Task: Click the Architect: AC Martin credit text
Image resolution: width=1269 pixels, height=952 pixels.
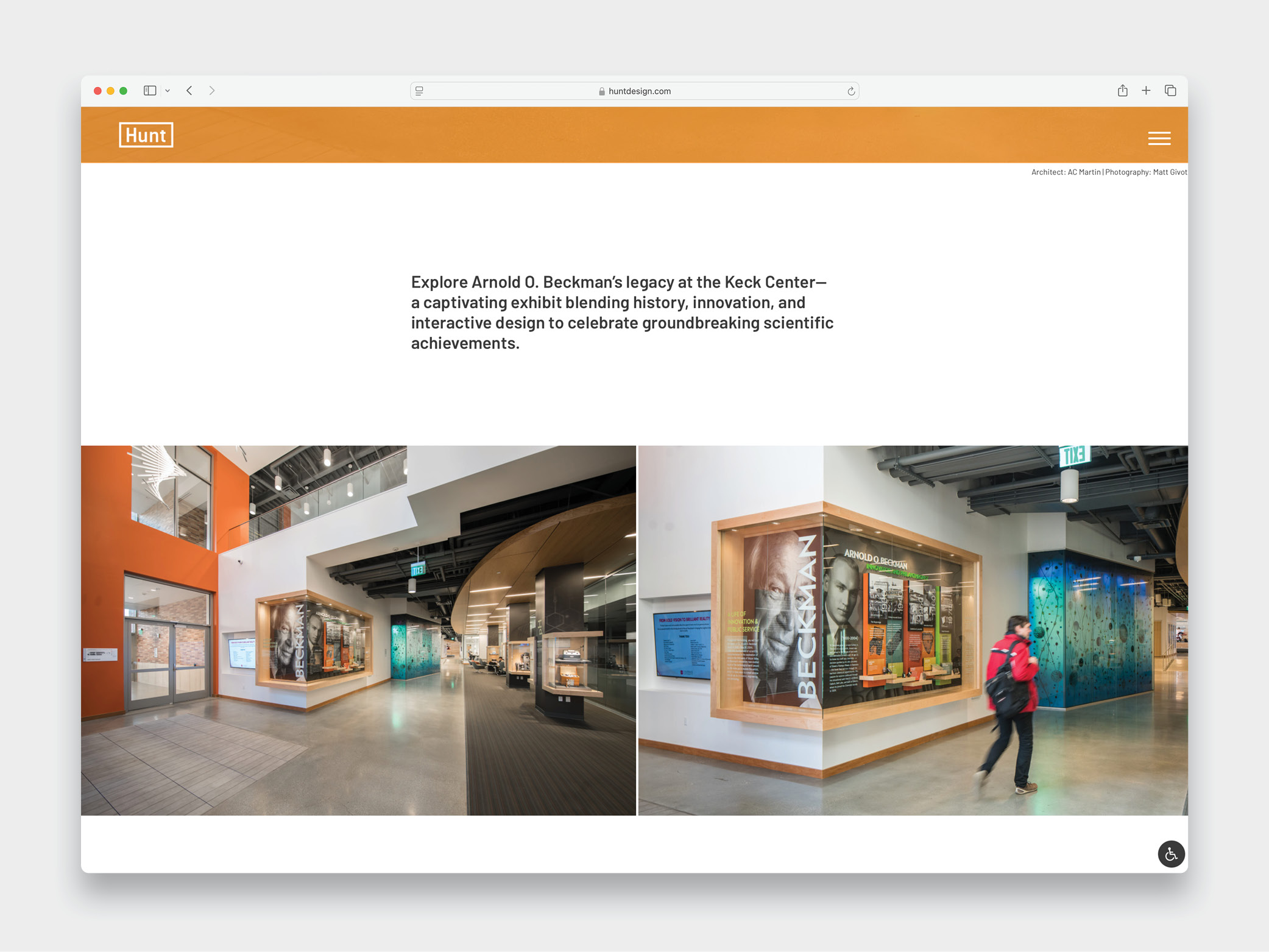Action: (x=1066, y=172)
